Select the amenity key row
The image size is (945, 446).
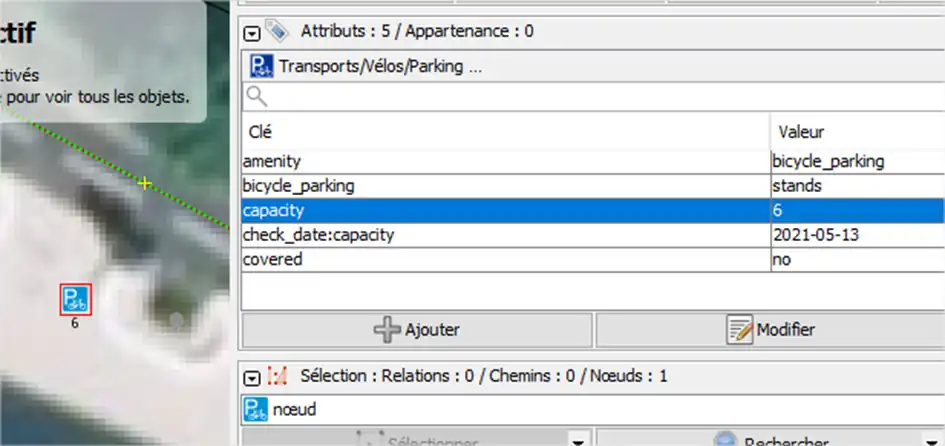pyautogui.click(x=505, y=160)
